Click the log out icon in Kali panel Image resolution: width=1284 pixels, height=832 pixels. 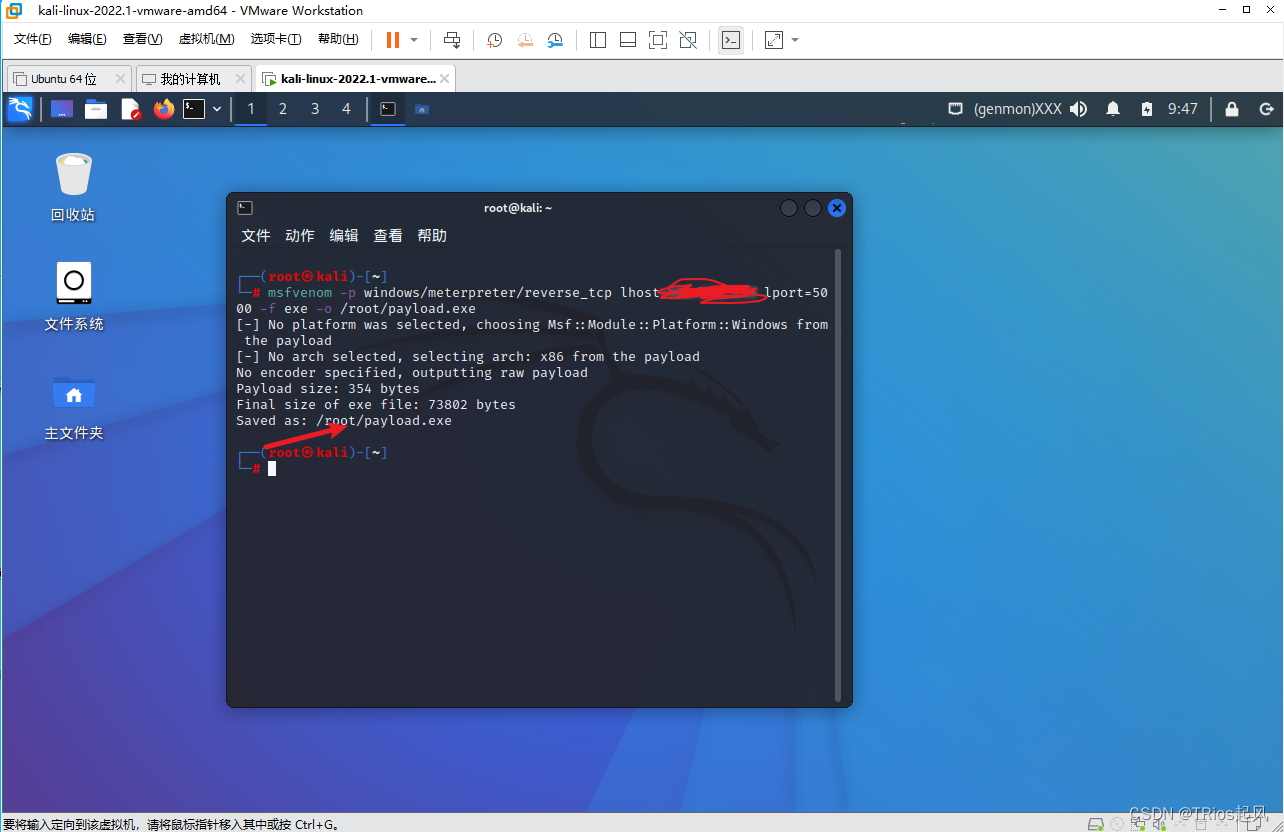coord(1266,109)
